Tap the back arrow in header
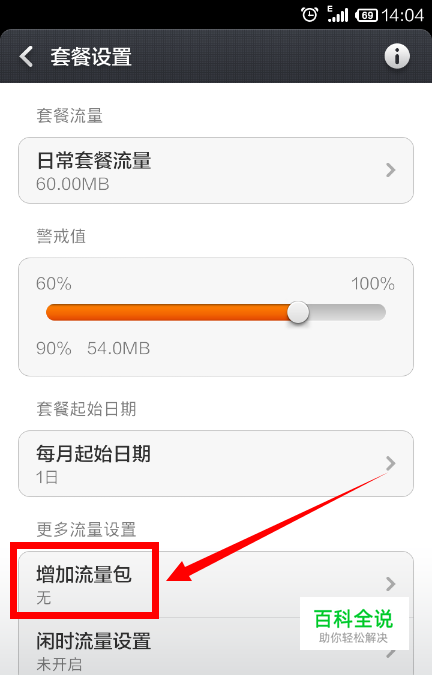The height and width of the screenshot is (675, 434). (x=26, y=56)
